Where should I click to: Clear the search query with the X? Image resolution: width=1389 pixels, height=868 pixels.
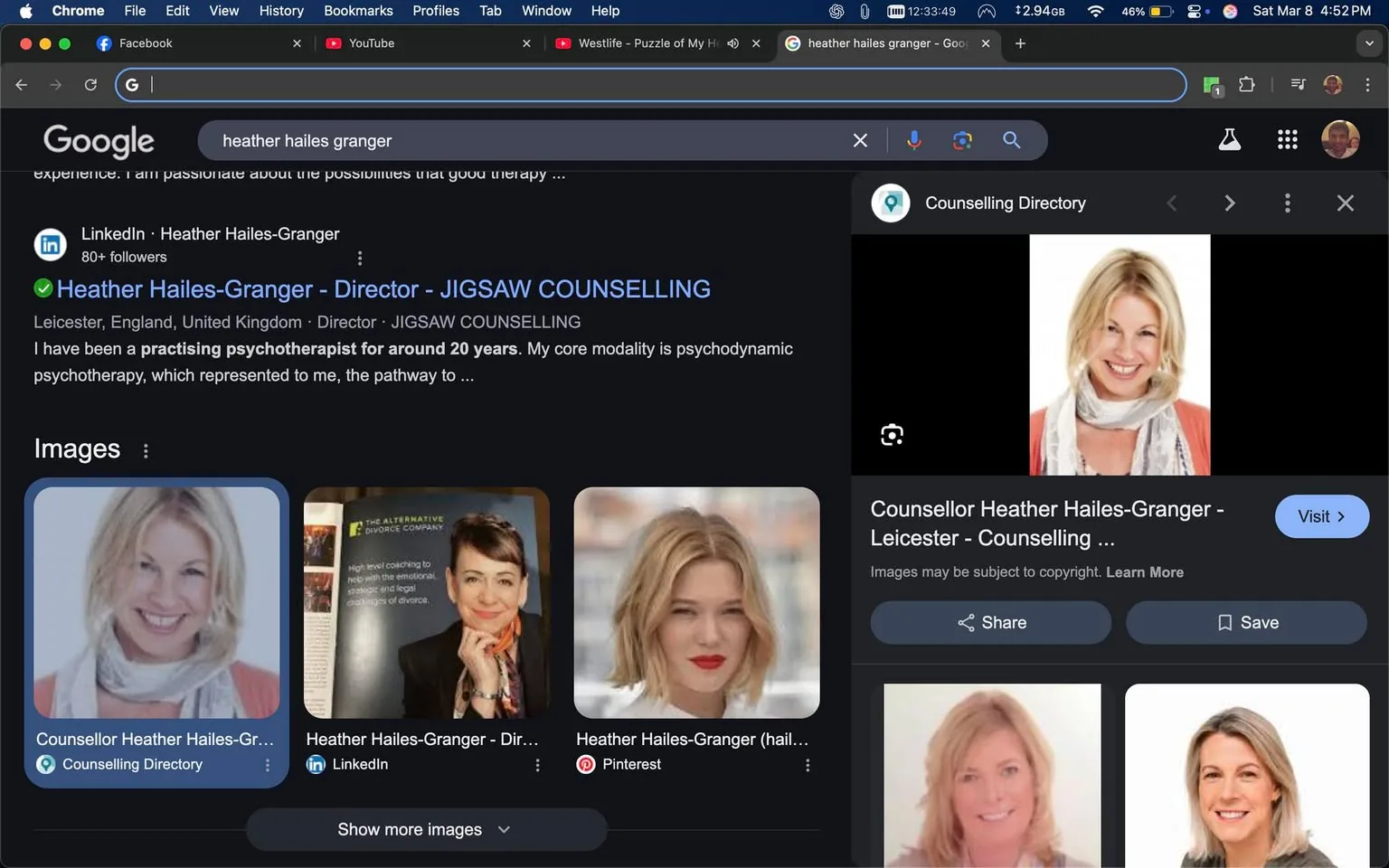coord(859,140)
